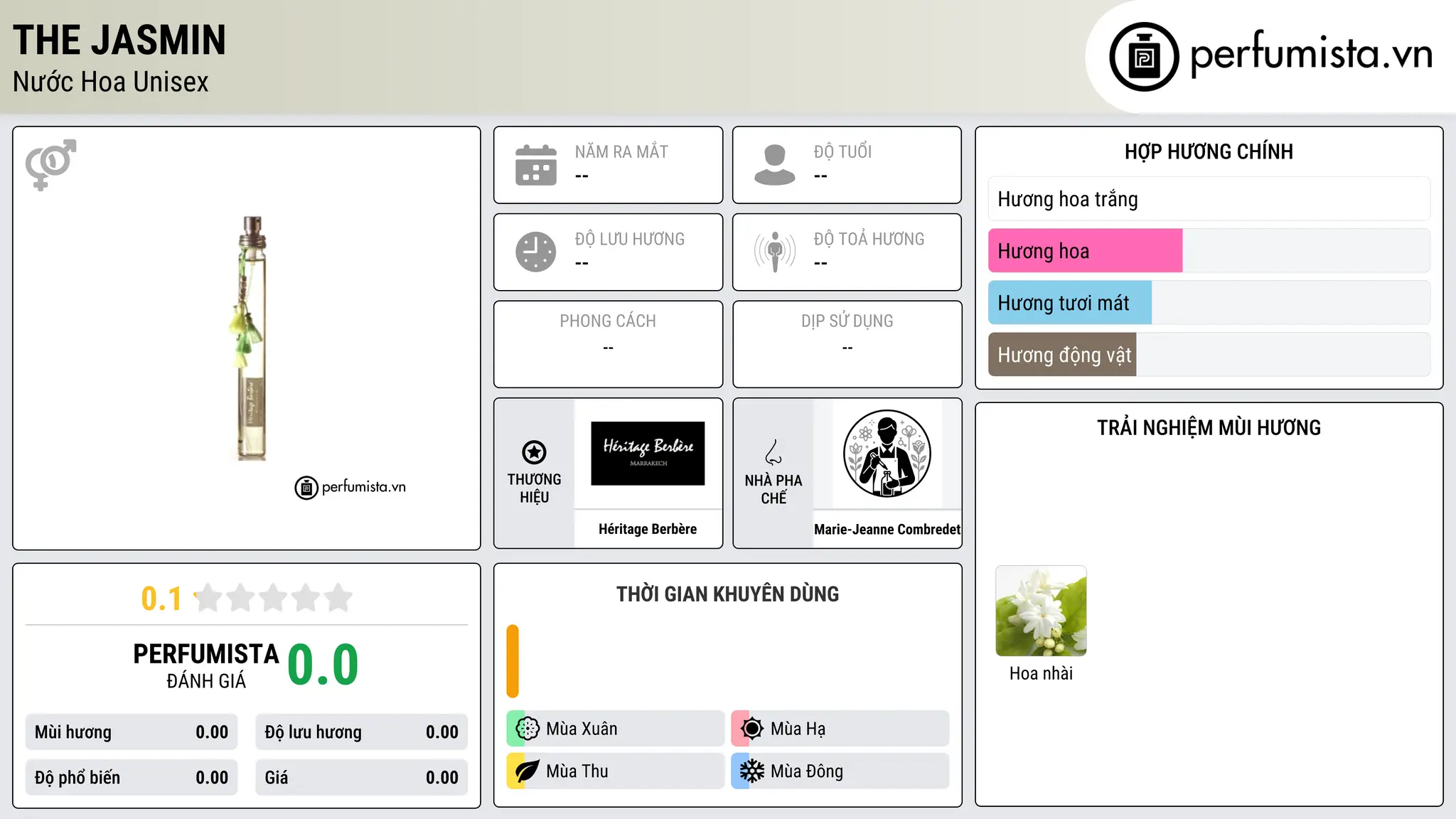Click the Nước Hoa Unisex subtitle

(110, 82)
